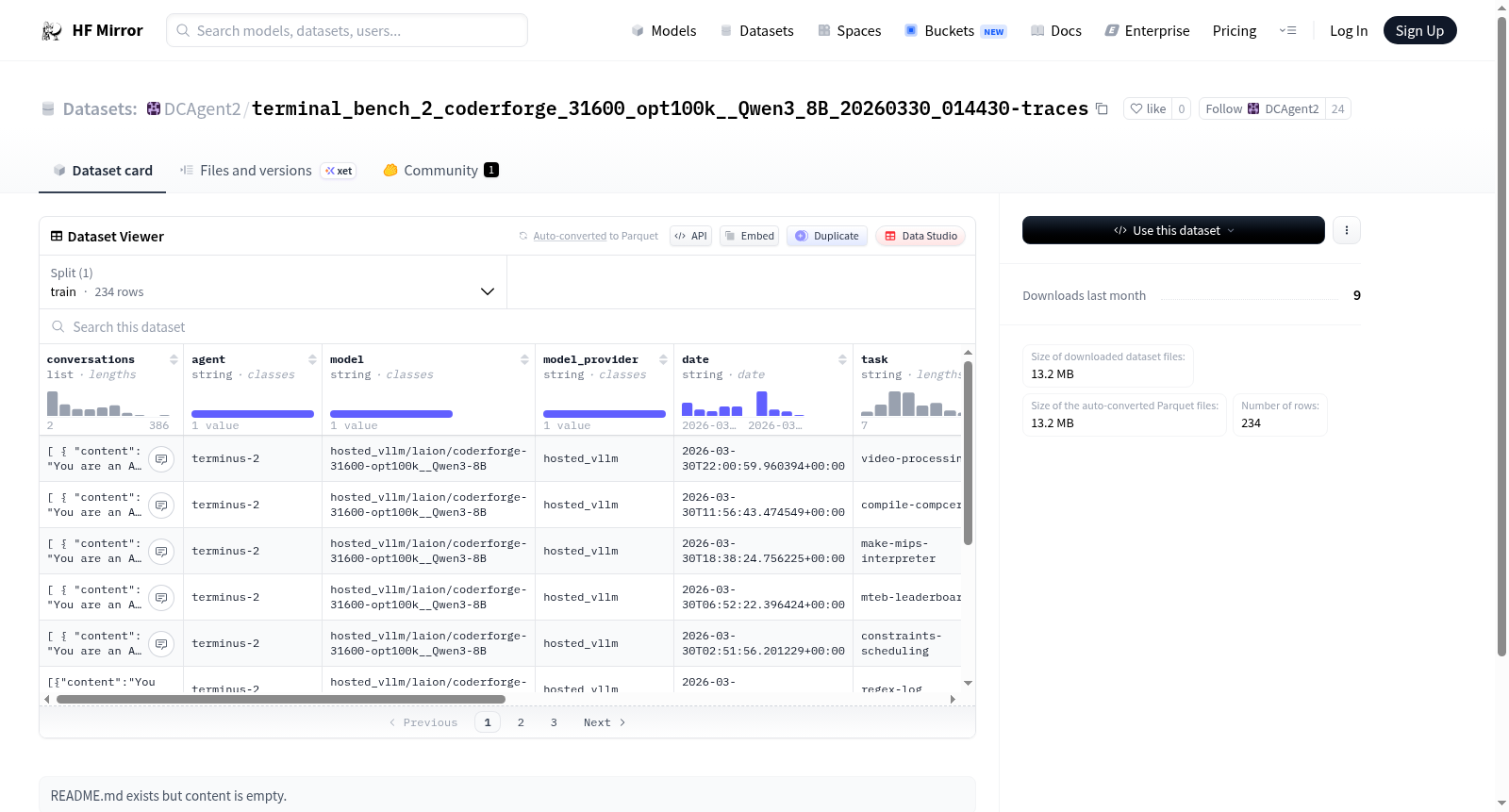The image size is (1509, 812).
Task: Click the page's vertical scrollbar
Action: (1501, 336)
